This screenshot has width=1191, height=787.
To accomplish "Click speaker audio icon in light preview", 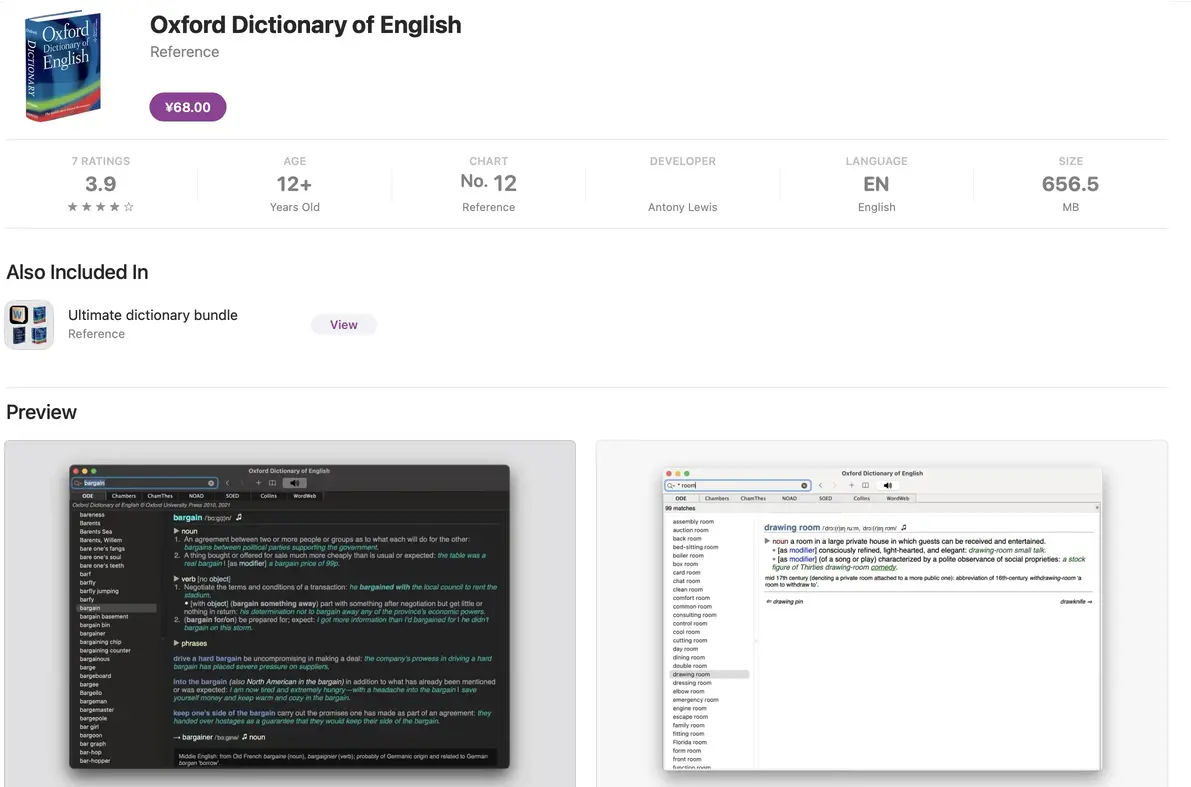I will [887, 485].
